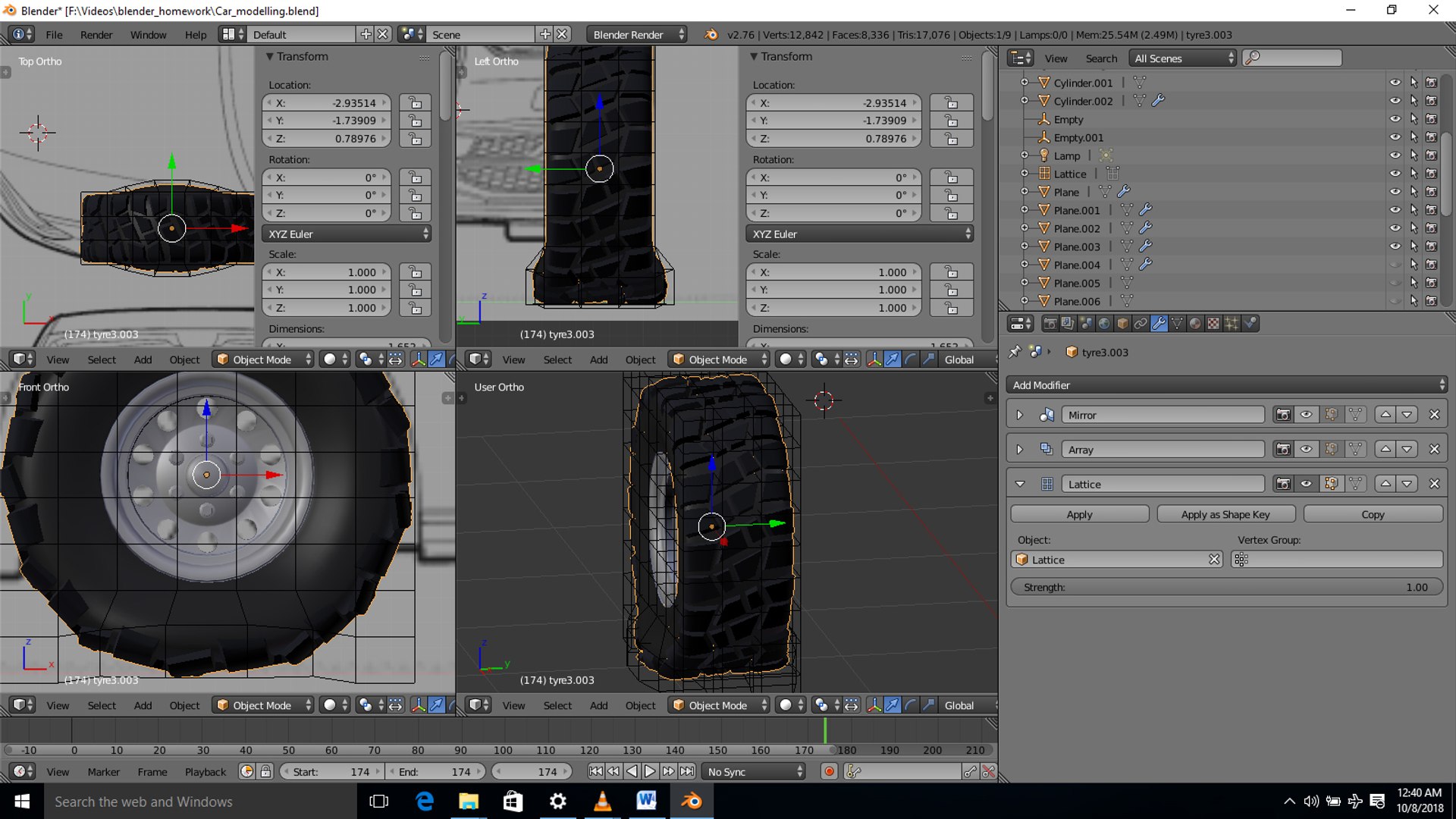Open the Object properties tab cube icon
This screenshot has width=1456, height=819.
[1122, 323]
